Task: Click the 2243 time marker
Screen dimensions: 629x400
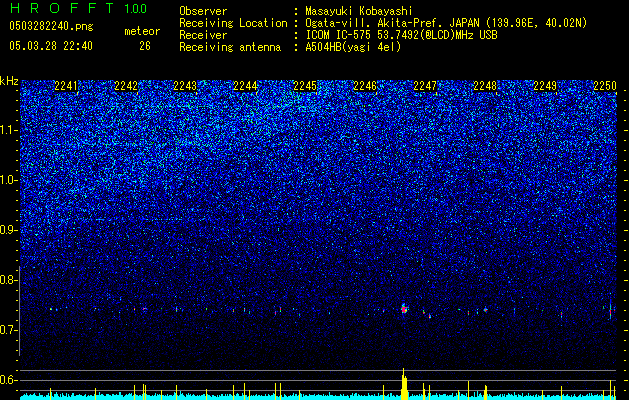Action: [x=185, y=86]
